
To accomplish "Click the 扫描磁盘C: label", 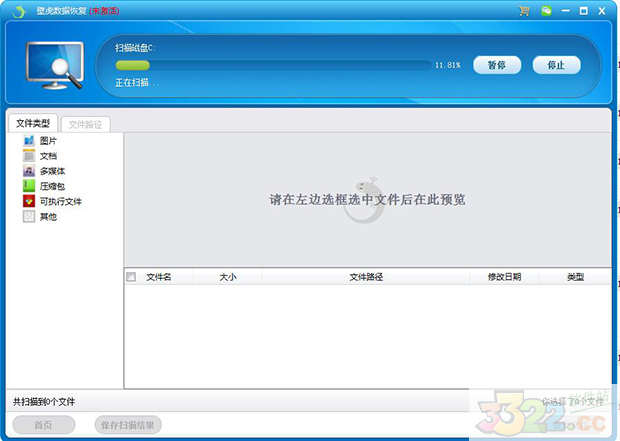I will coord(135,48).
